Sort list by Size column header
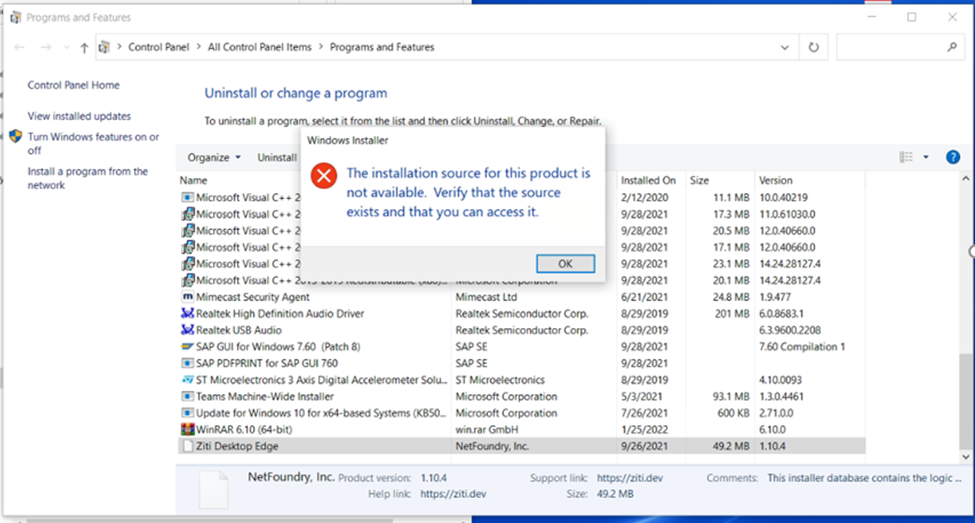Screen dimensions: 975x523 tap(699, 180)
